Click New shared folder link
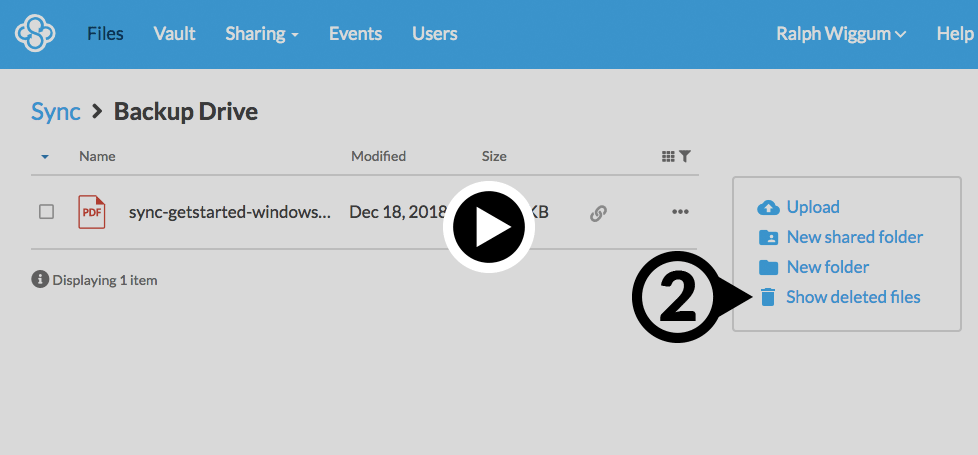978x455 pixels. pyautogui.click(x=854, y=237)
